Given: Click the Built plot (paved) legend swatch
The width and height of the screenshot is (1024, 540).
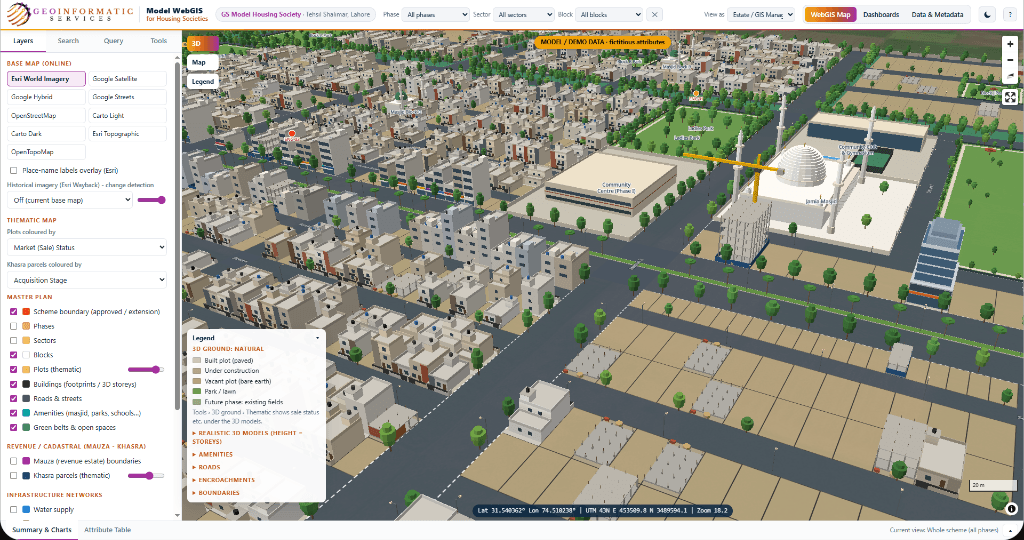Looking at the screenshot, I should coord(197,360).
